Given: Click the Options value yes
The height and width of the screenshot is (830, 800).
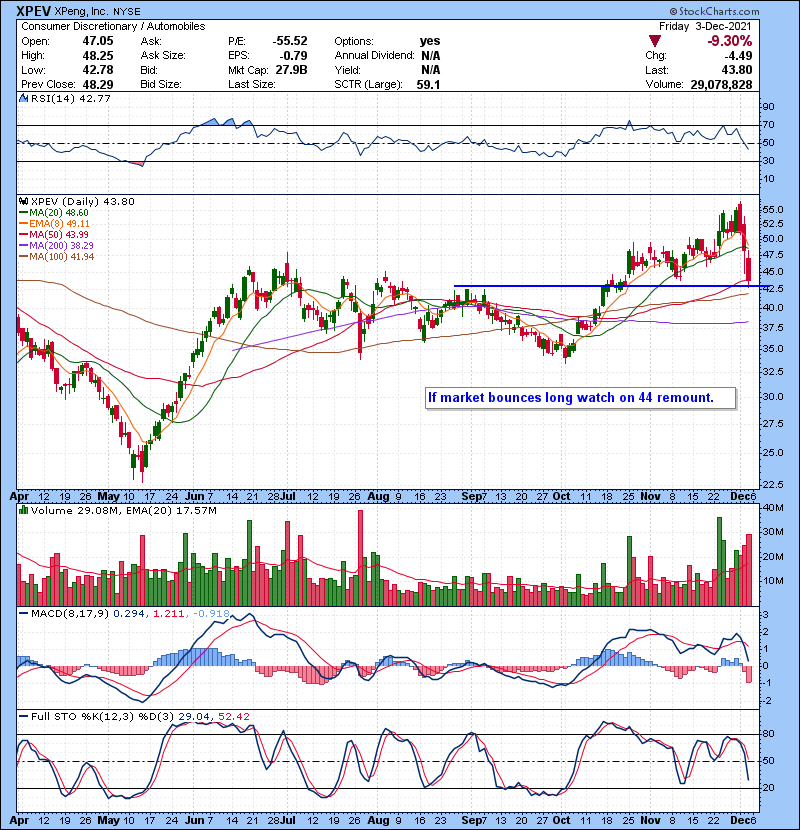Looking at the screenshot, I should (x=430, y=41).
